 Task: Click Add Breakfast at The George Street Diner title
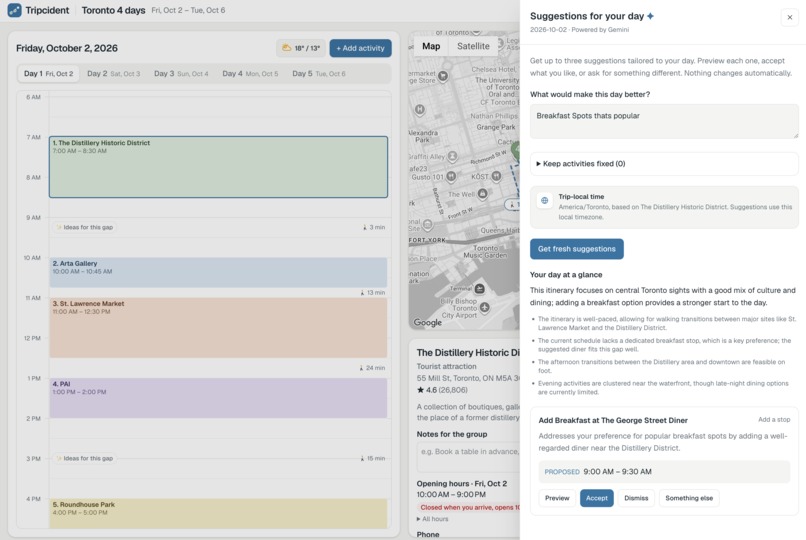(x=613, y=420)
